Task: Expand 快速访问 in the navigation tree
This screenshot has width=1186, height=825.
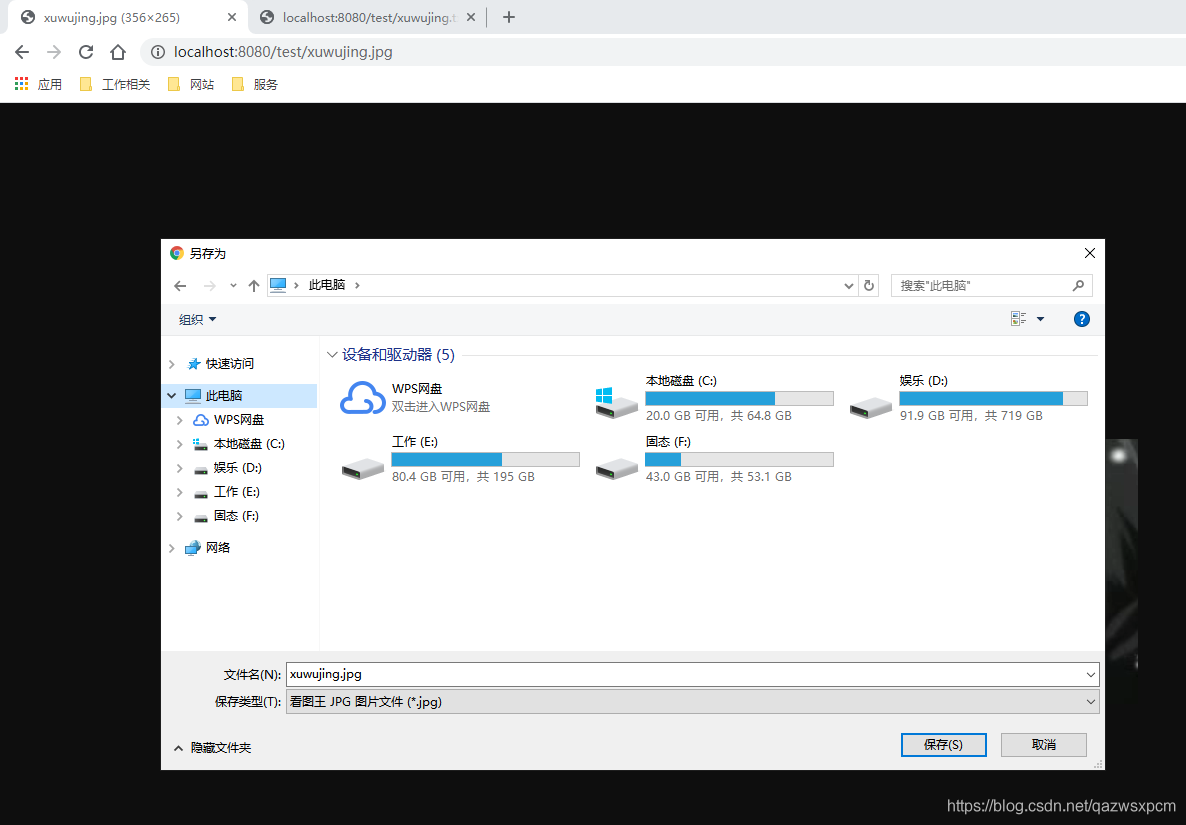Action: (x=172, y=364)
